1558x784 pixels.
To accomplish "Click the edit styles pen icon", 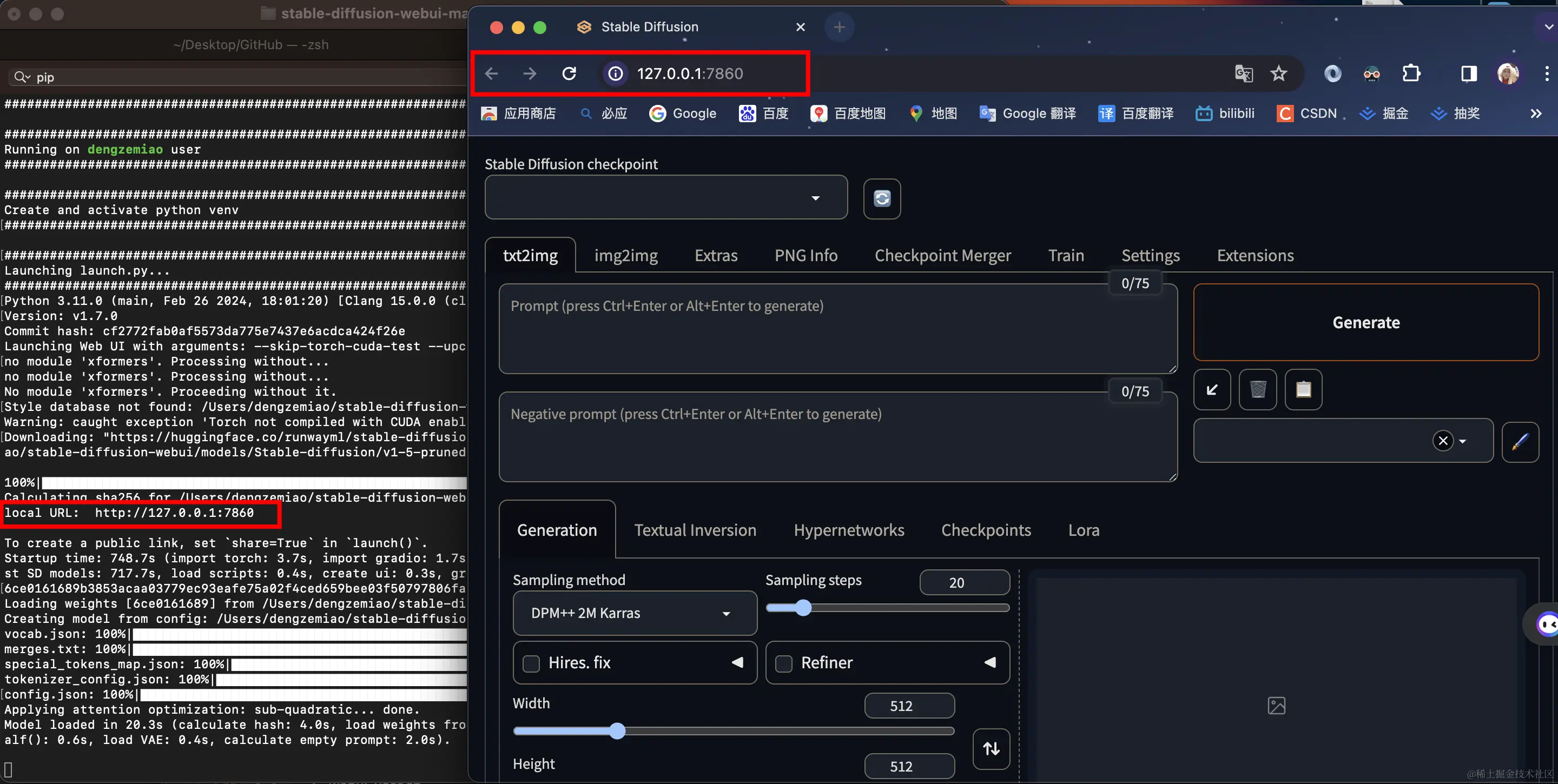I will [1520, 441].
